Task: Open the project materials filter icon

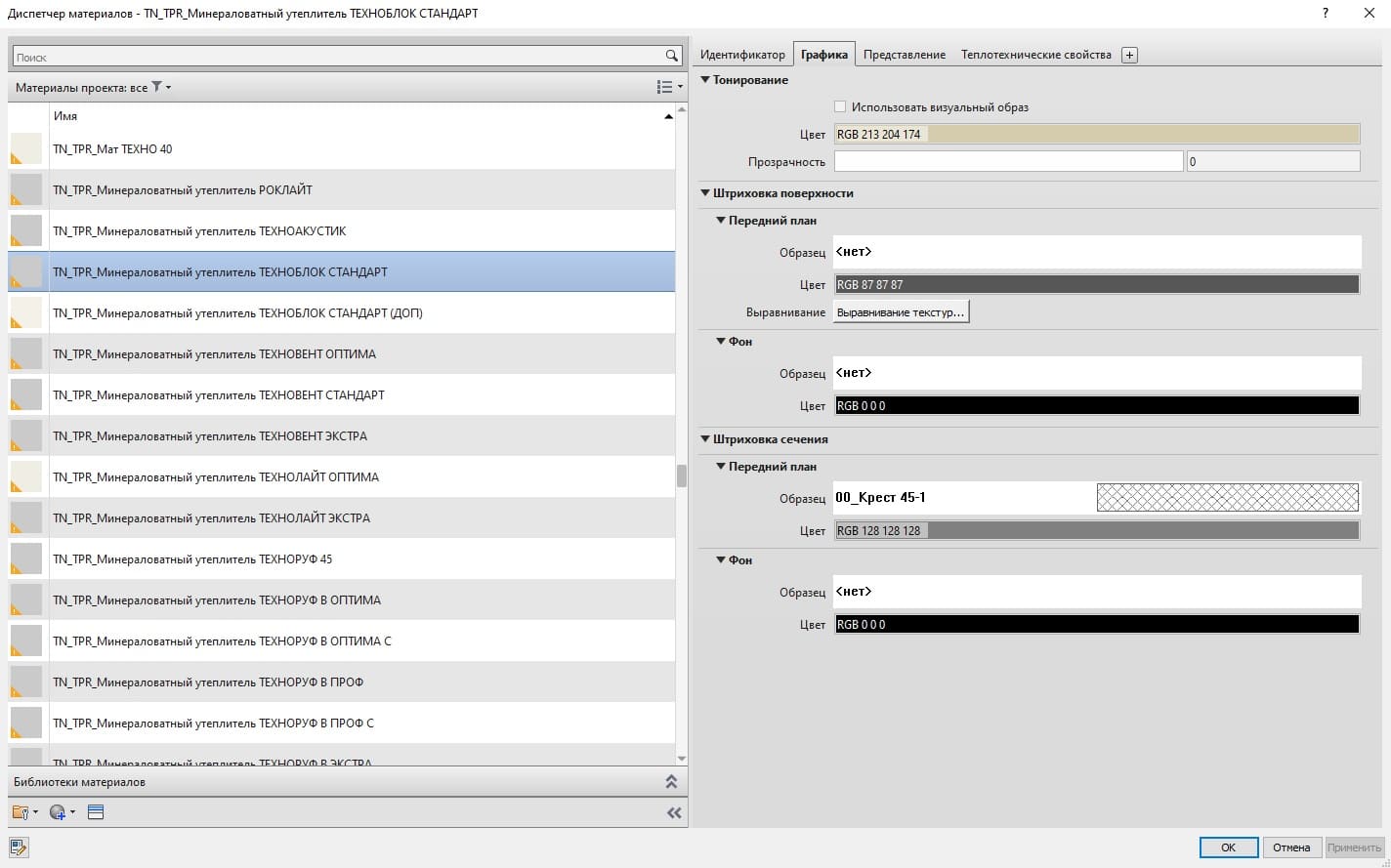Action: pos(157,87)
